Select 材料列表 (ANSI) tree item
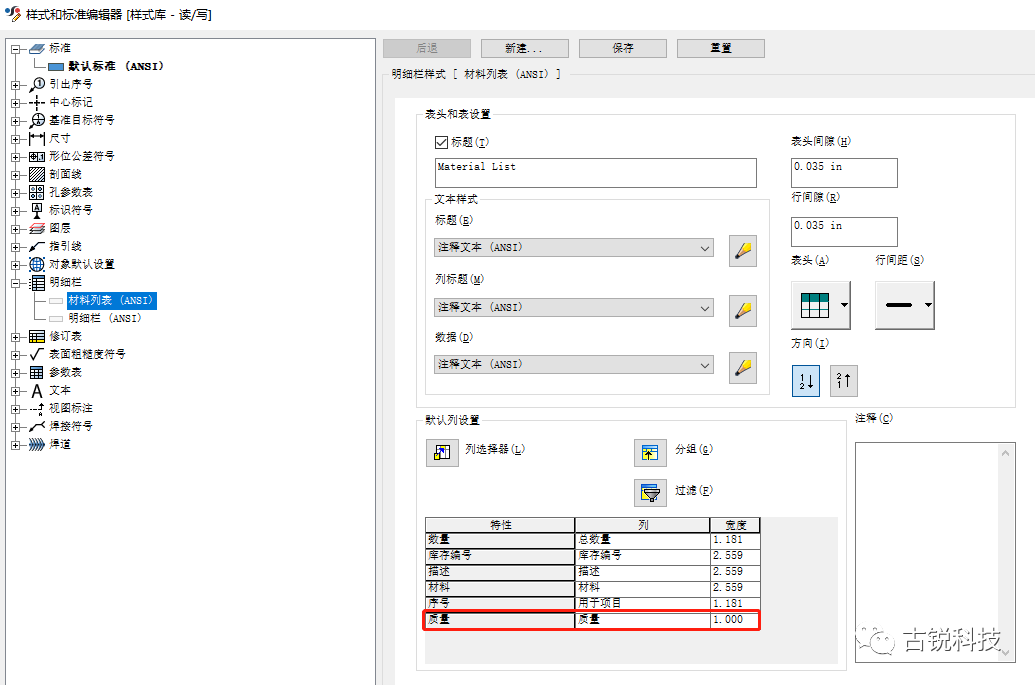Image resolution: width=1035 pixels, height=685 pixels. [112, 300]
